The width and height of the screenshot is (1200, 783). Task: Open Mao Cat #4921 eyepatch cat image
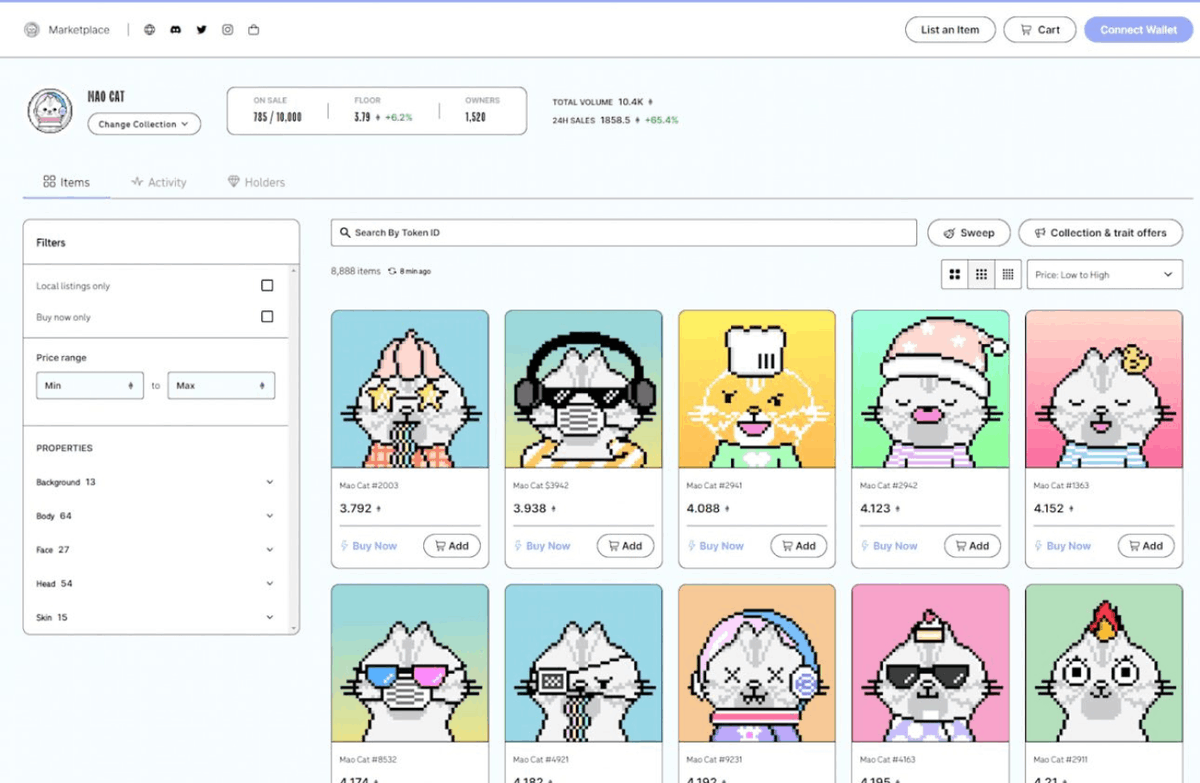tap(584, 663)
